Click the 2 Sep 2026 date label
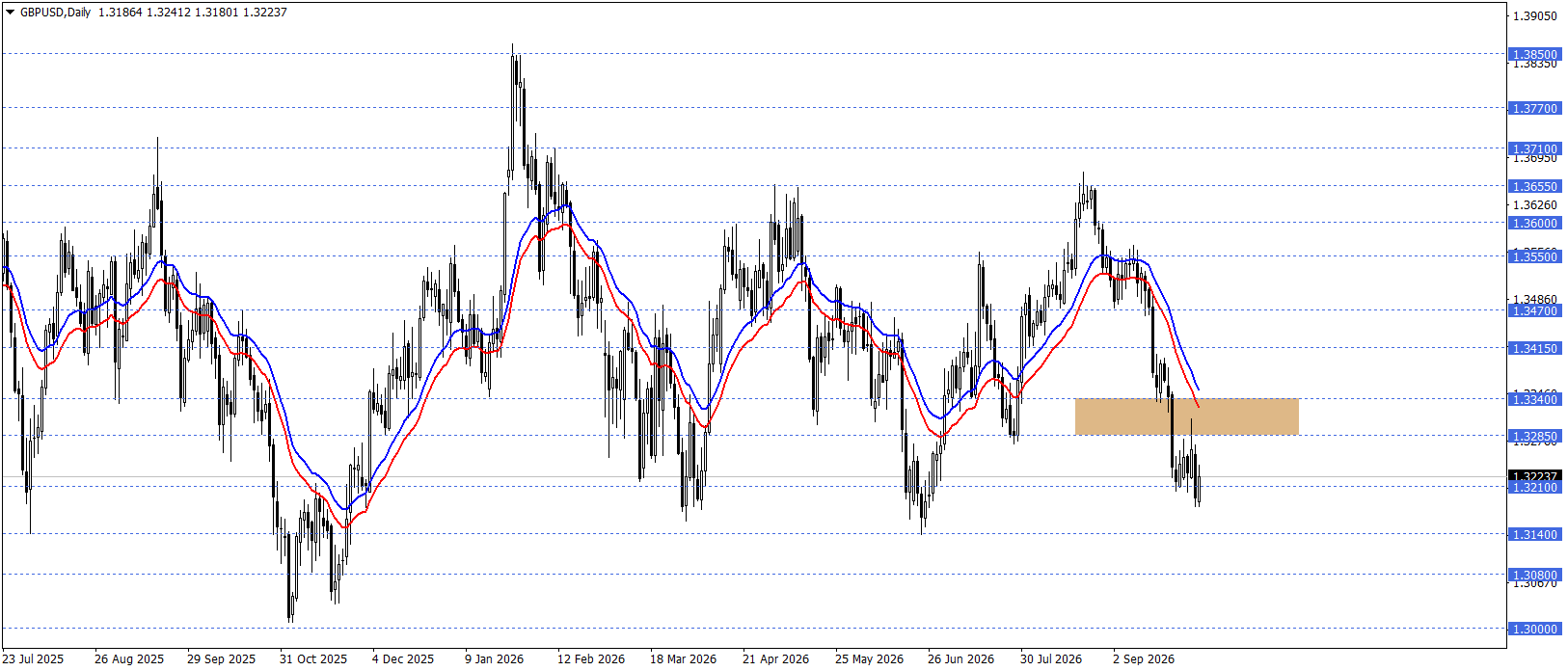This screenshot has height=671, width=1568. 1144,659
